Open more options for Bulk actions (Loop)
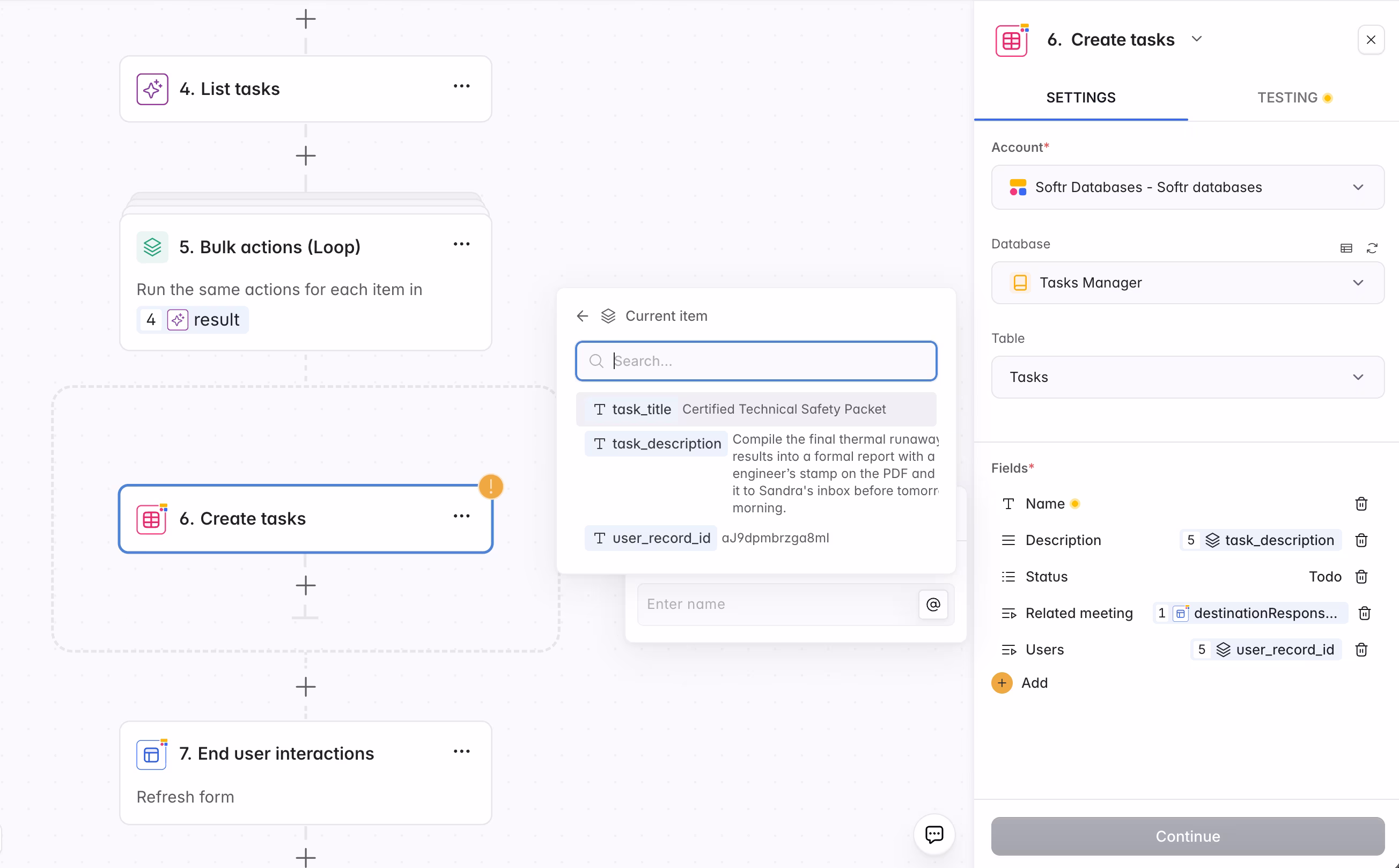The image size is (1399, 868). click(x=462, y=244)
